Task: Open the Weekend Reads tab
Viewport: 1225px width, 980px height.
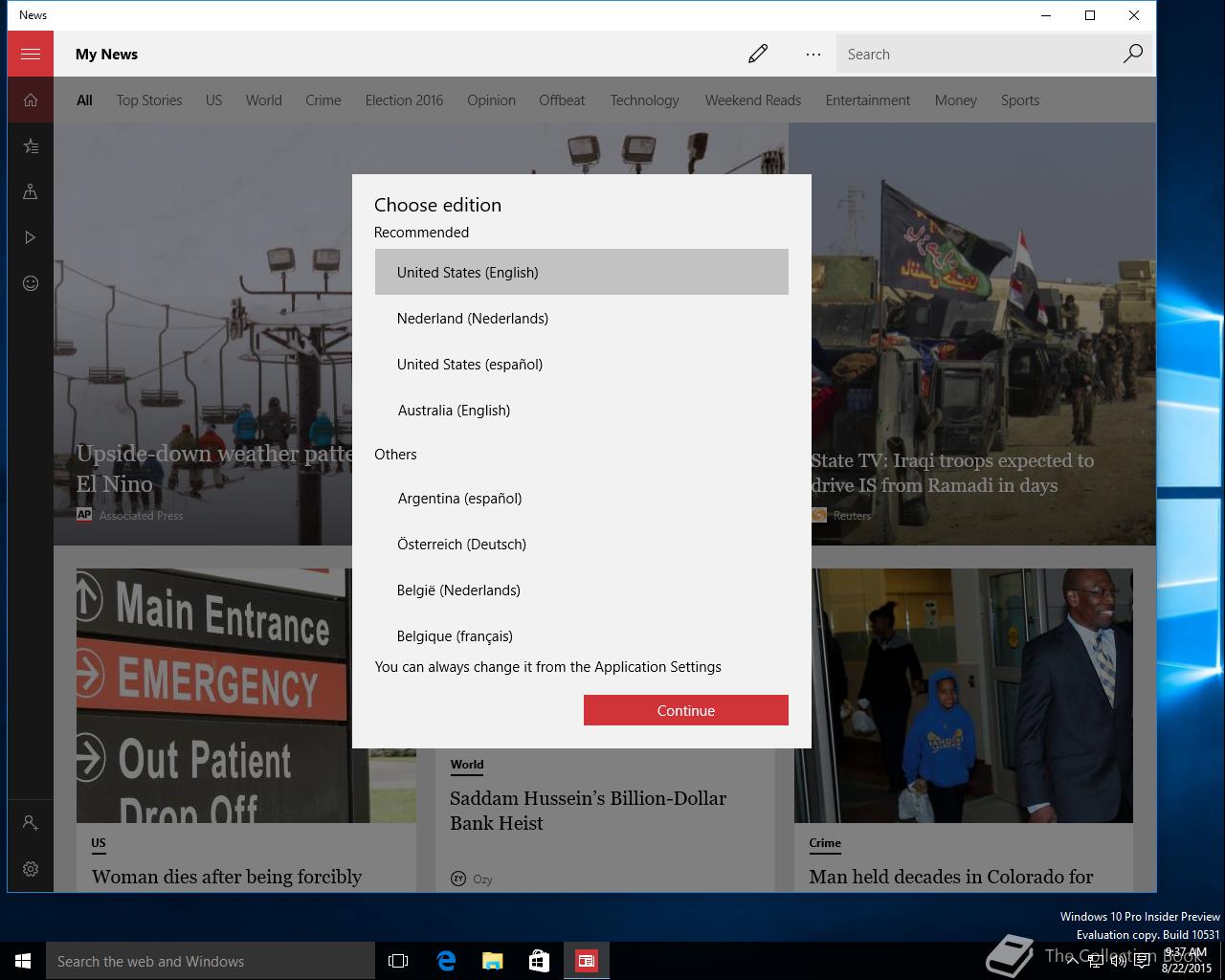Action: click(753, 100)
